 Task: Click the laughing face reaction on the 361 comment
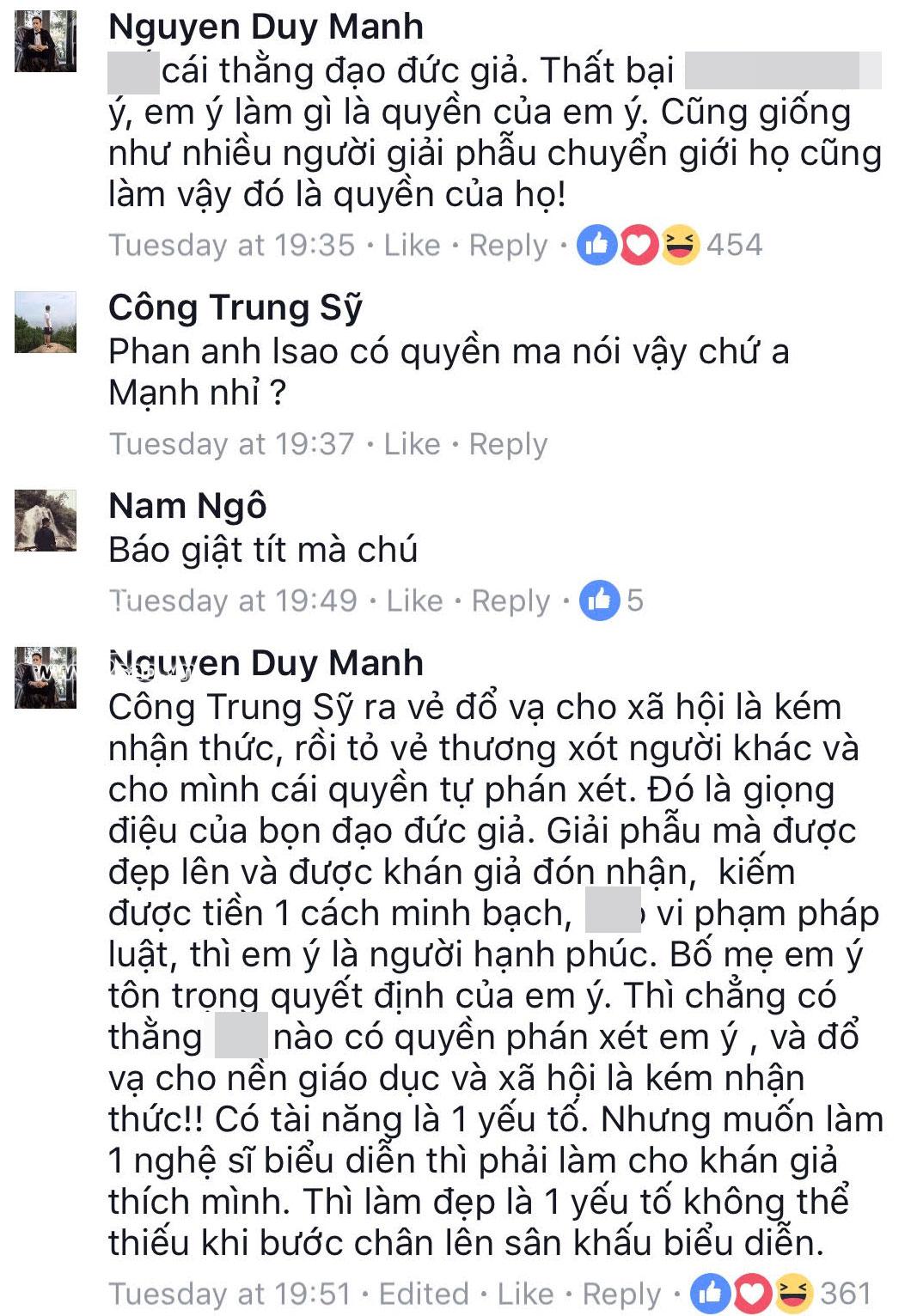click(793, 1293)
